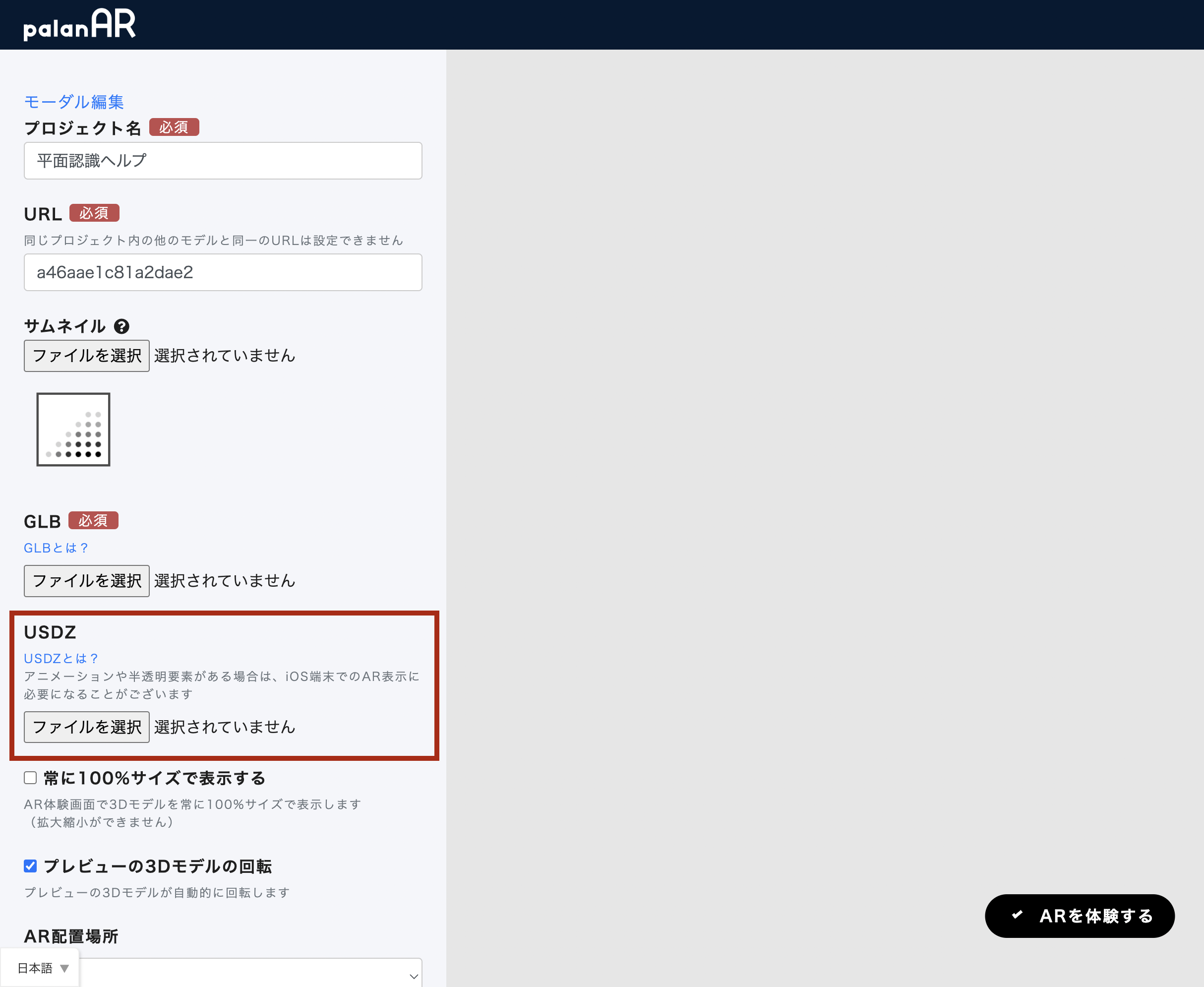The height and width of the screenshot is (987, 1204).
Task: Click the thumbnail help question-mark icon
Action: point(121,326)
